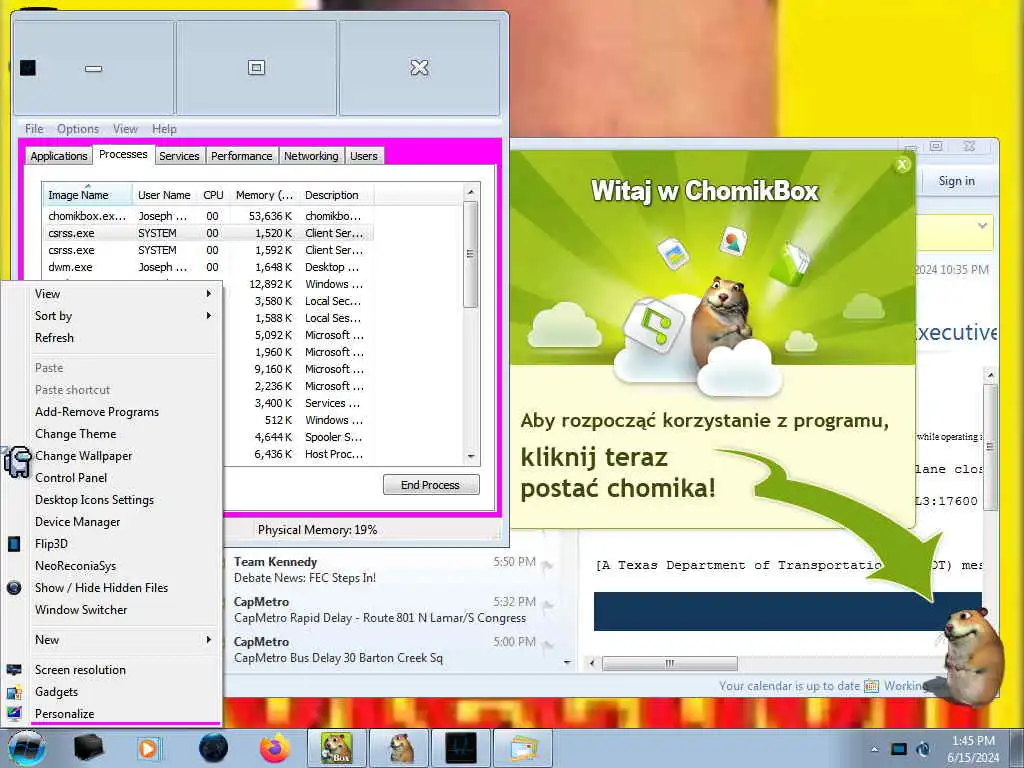Open the Task Manager View menu

tap(125, 129)
